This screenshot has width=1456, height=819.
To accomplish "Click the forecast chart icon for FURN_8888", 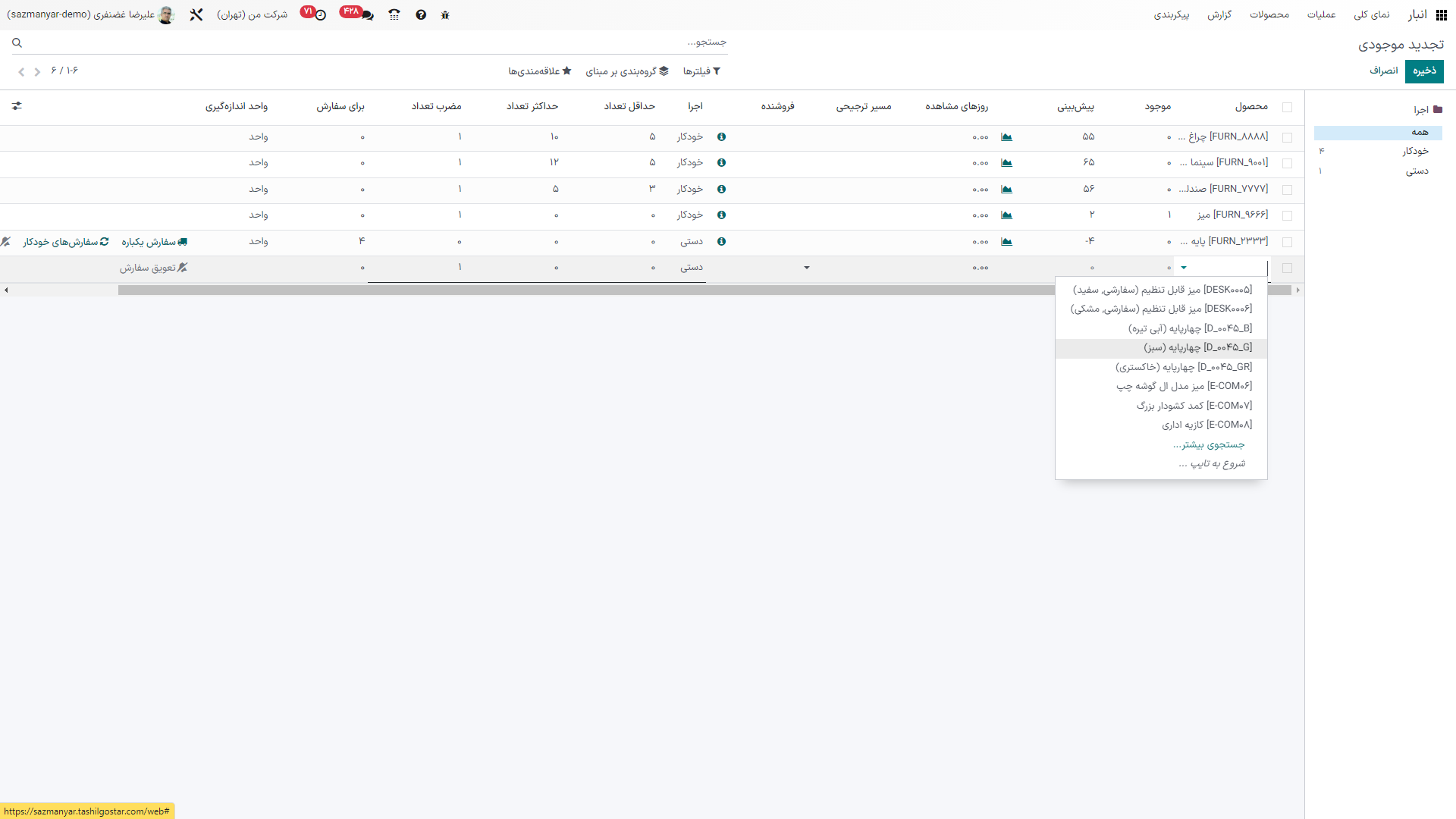I will pyautogui.click(x=1006, y=137).
